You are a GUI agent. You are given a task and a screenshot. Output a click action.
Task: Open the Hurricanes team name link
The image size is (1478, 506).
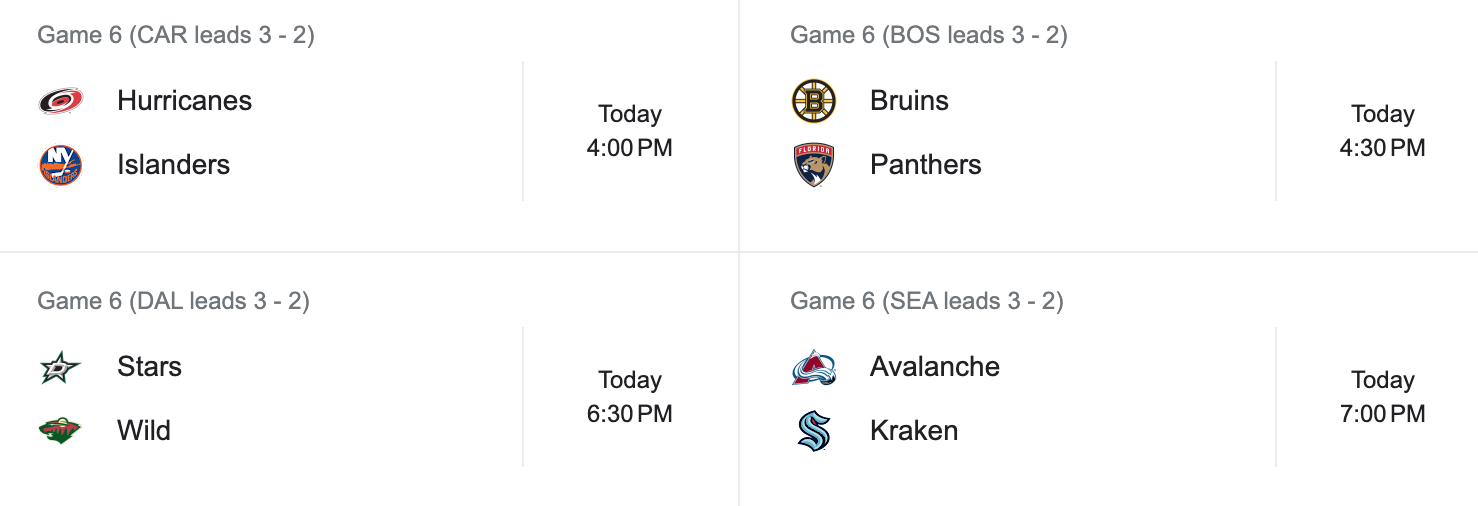pos(184,101)
